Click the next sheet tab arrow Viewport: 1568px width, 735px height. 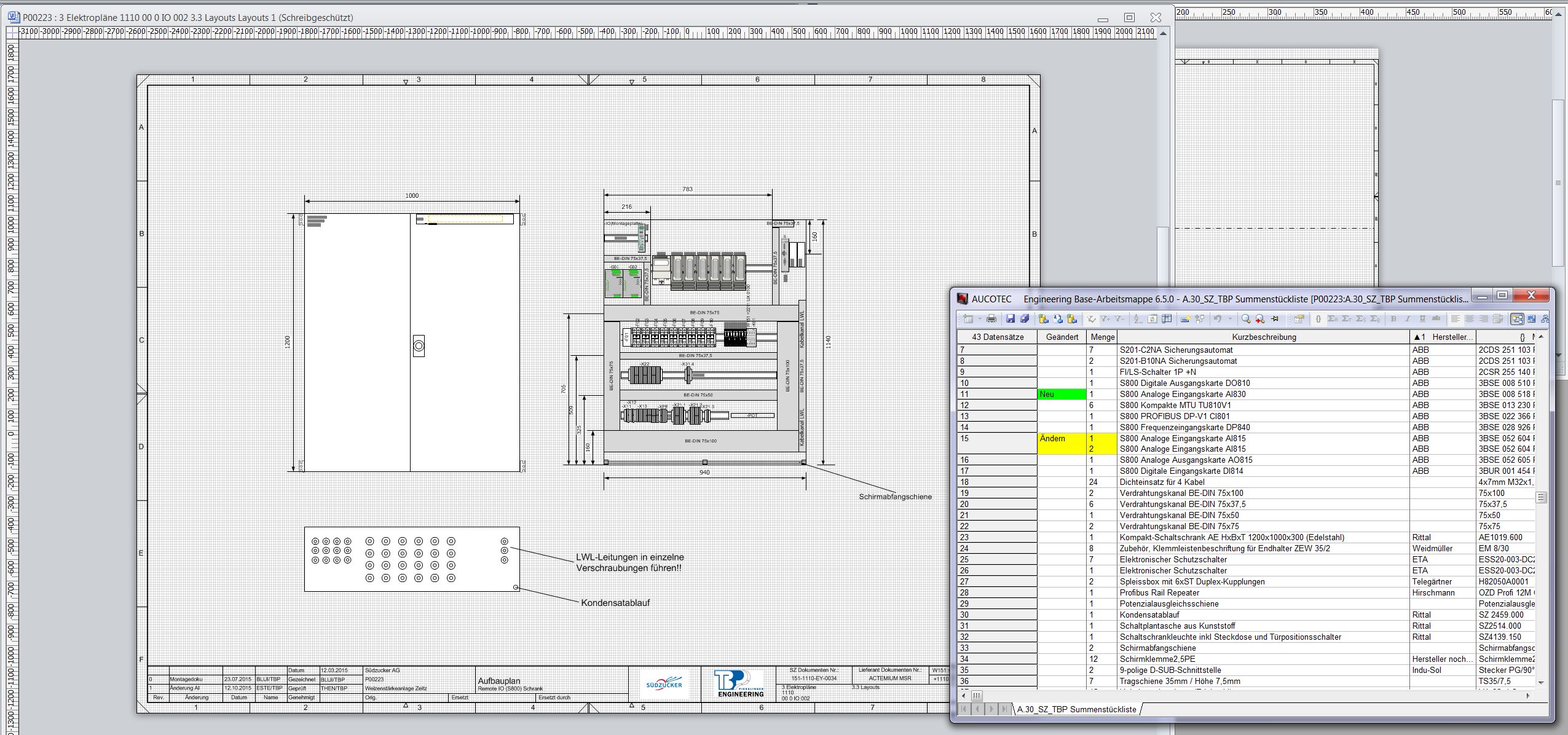coord(991,709)
